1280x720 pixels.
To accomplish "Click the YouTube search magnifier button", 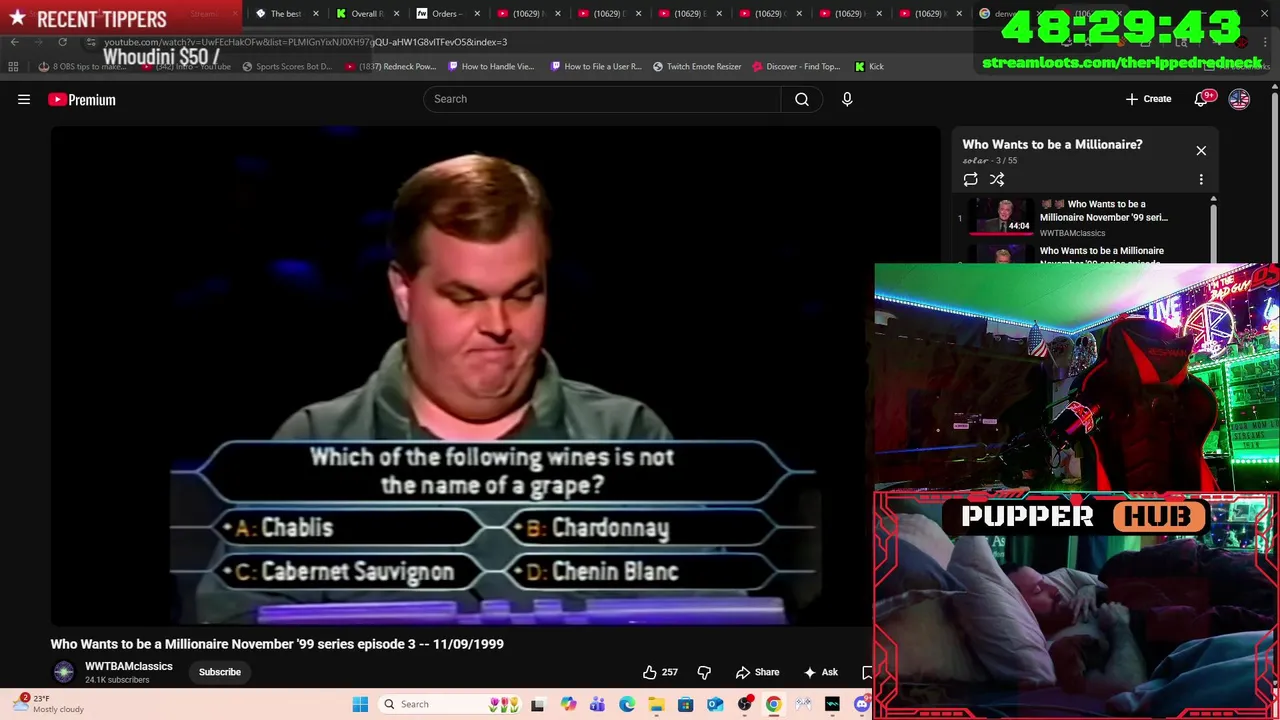I will (802, 99).
